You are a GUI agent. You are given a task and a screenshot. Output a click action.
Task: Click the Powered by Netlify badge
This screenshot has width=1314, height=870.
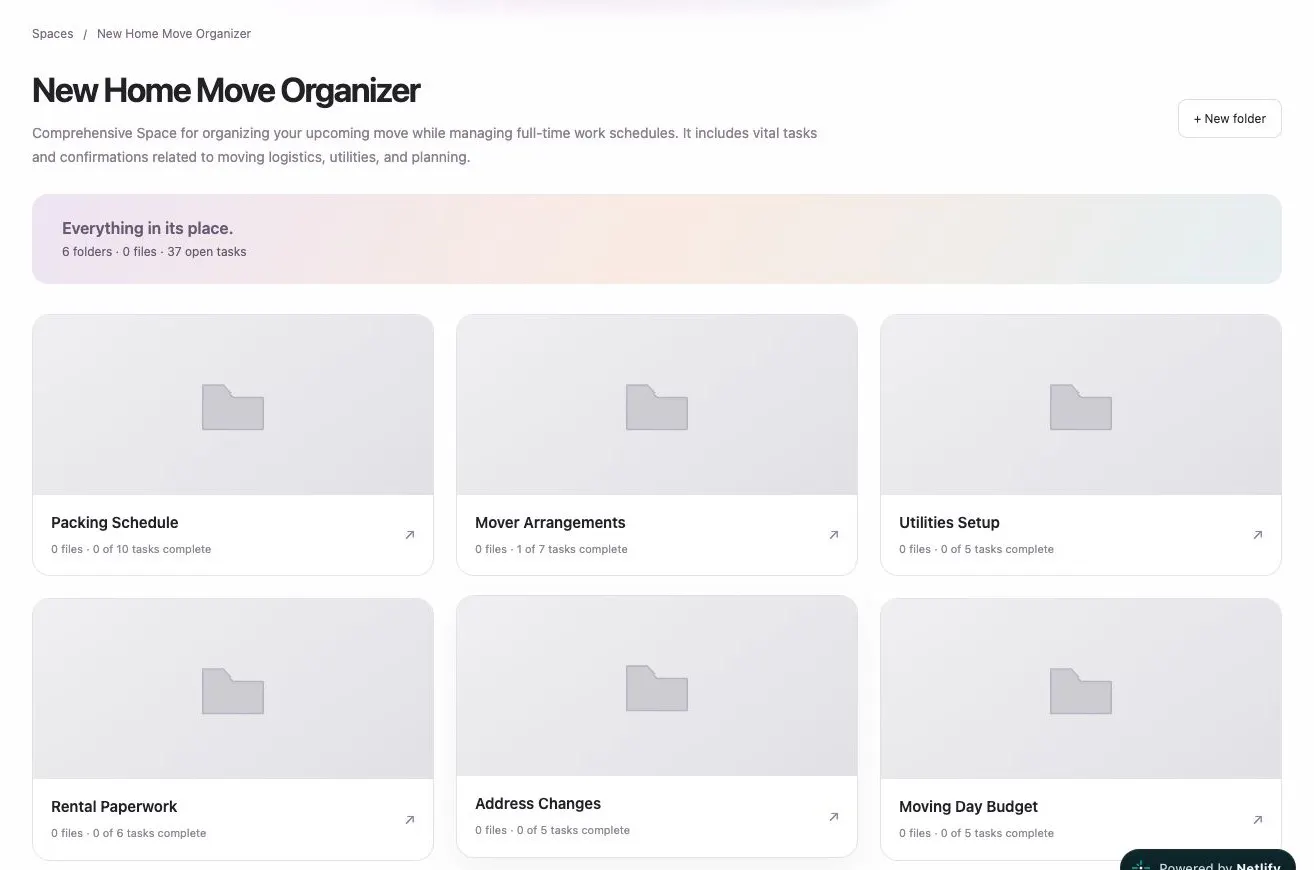click(1208, 860)
